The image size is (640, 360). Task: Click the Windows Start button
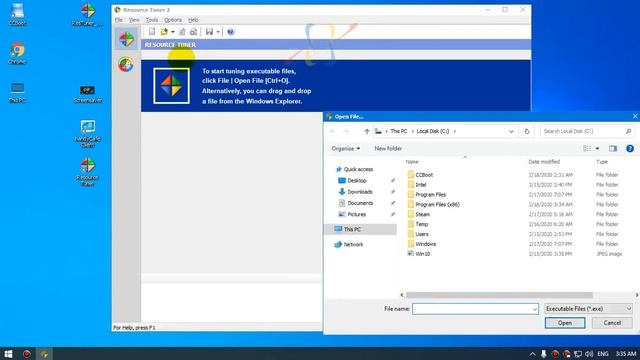[8, 354]
